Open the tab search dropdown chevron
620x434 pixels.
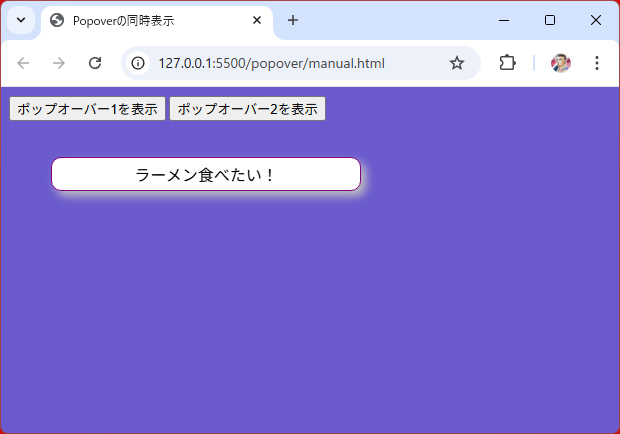click(x=21, y=20)
